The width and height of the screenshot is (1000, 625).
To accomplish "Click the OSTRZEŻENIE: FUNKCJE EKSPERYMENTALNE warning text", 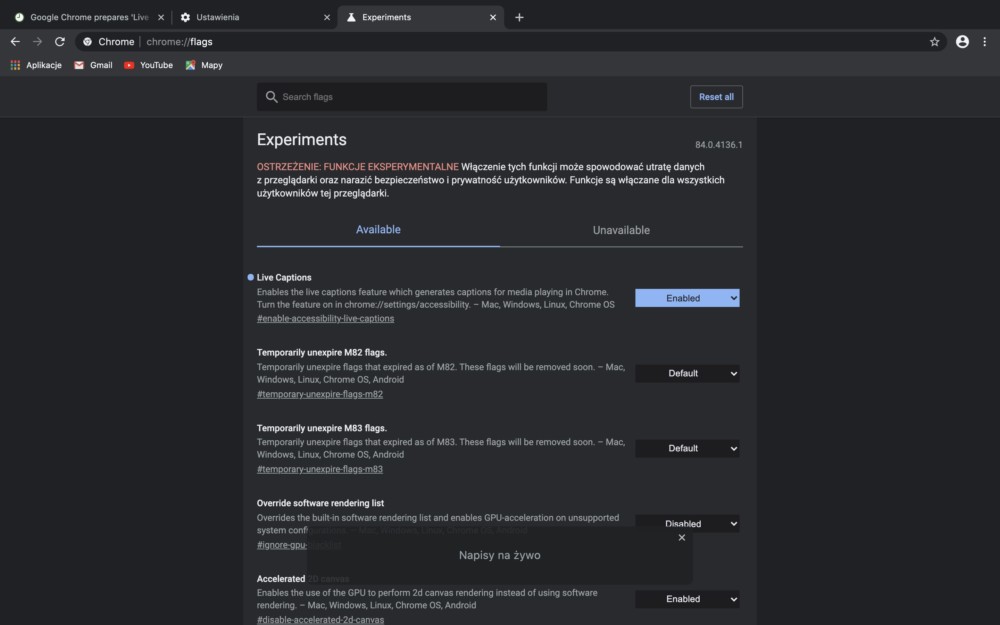I will 358,166.
